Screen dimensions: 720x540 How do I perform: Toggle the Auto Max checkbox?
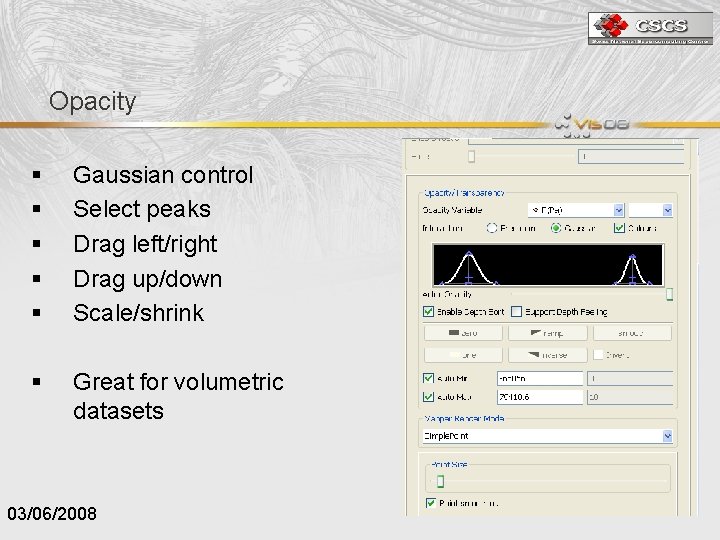(428, 397)
